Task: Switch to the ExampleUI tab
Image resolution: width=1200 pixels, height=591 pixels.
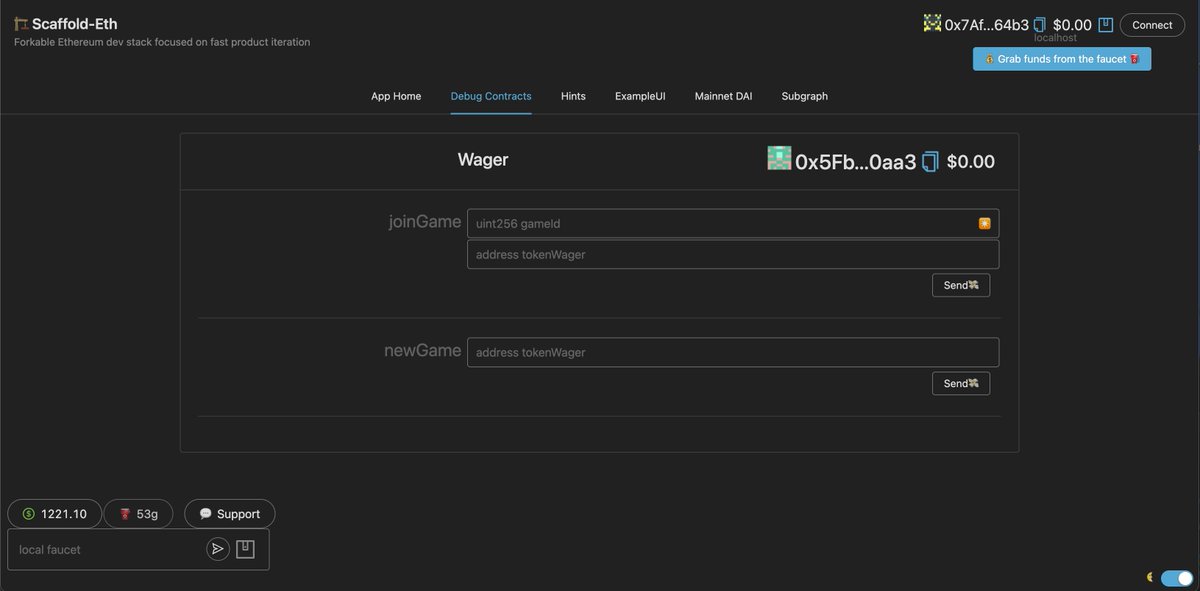Action: click(x=640, y=95)
